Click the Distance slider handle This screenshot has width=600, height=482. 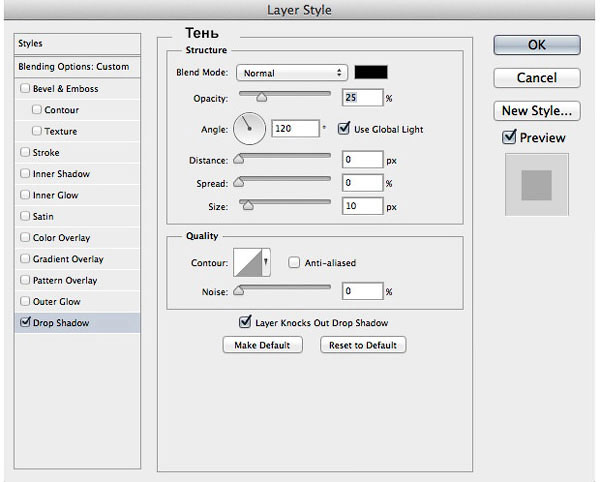pos(238,159)
